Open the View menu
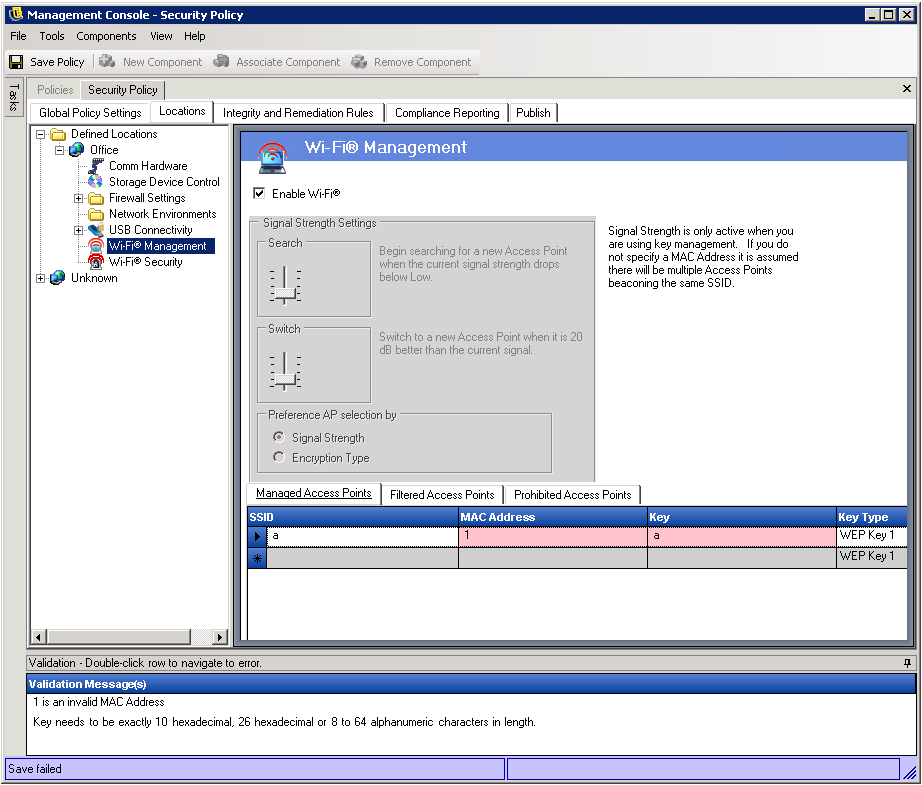The height and width of the screenshot is (785, 922). click(x=161, y=36)
